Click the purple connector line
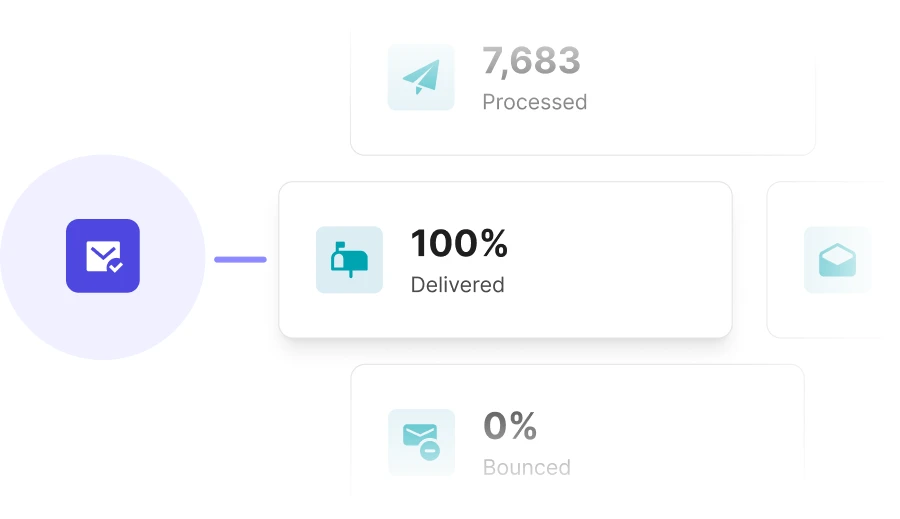 (240, 260)
